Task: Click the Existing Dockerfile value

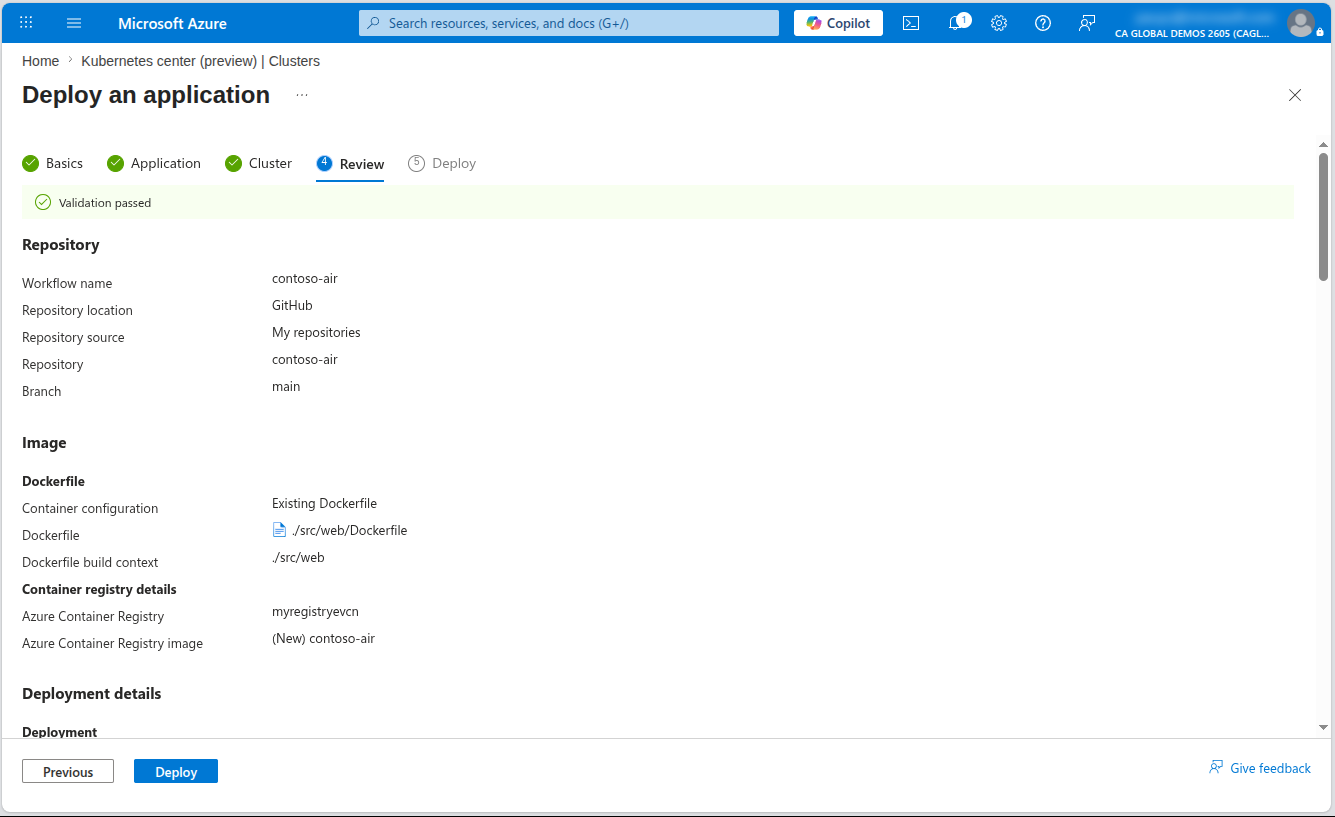Action: coord(324,503)
